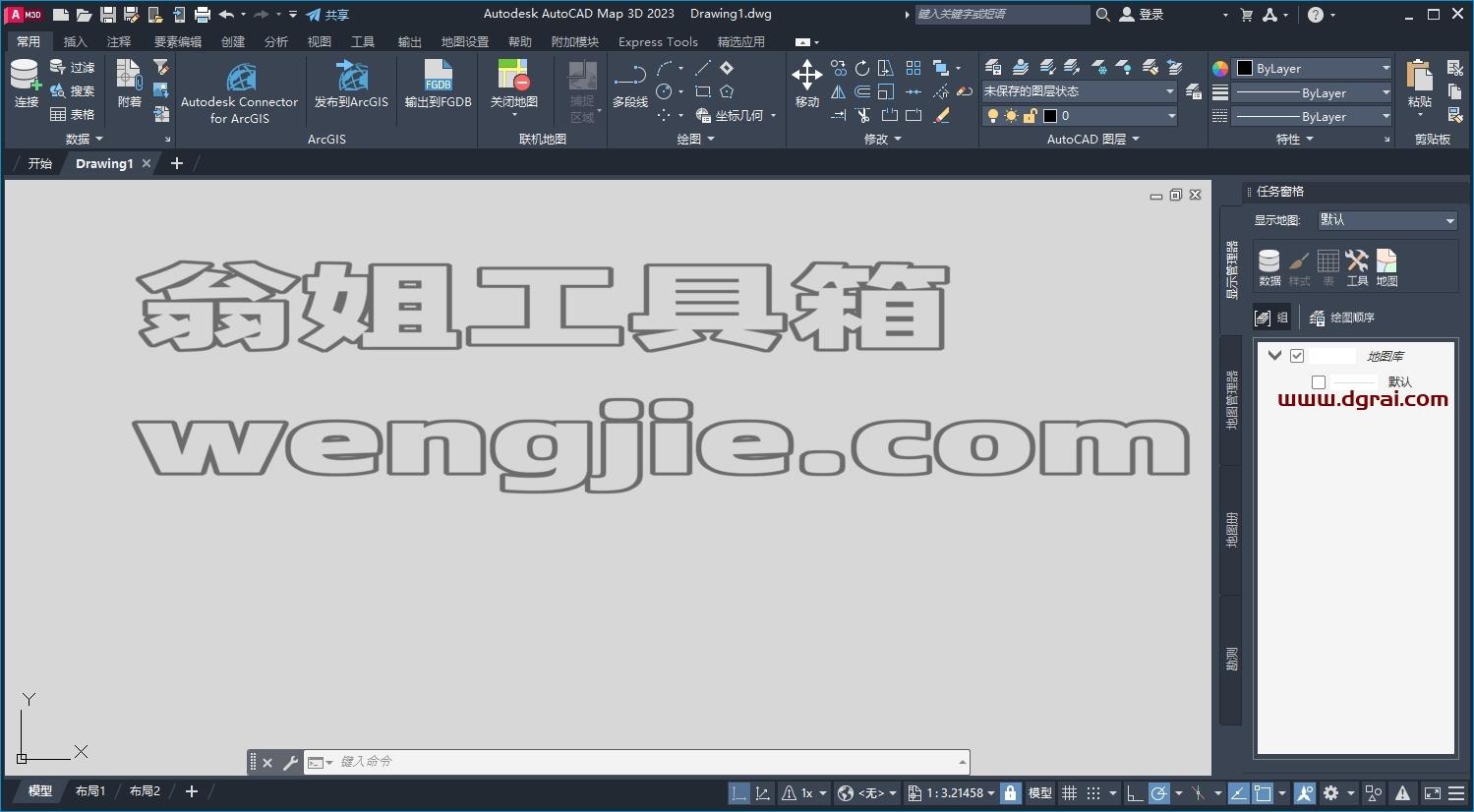1474x812 pixels.
Task: Toggle the clean screen icon
Action: [1432, 793]
